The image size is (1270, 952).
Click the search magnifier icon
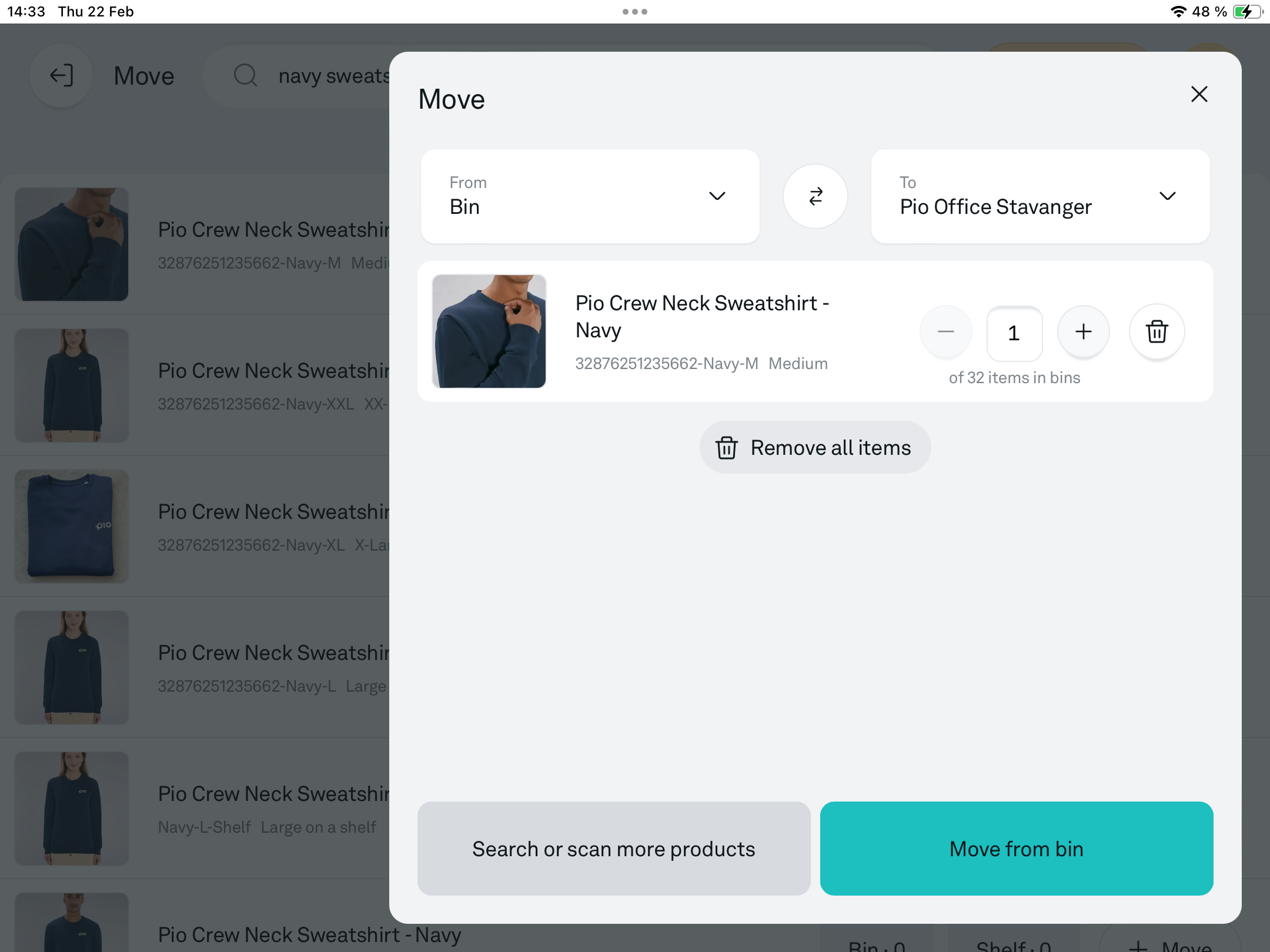246,76
